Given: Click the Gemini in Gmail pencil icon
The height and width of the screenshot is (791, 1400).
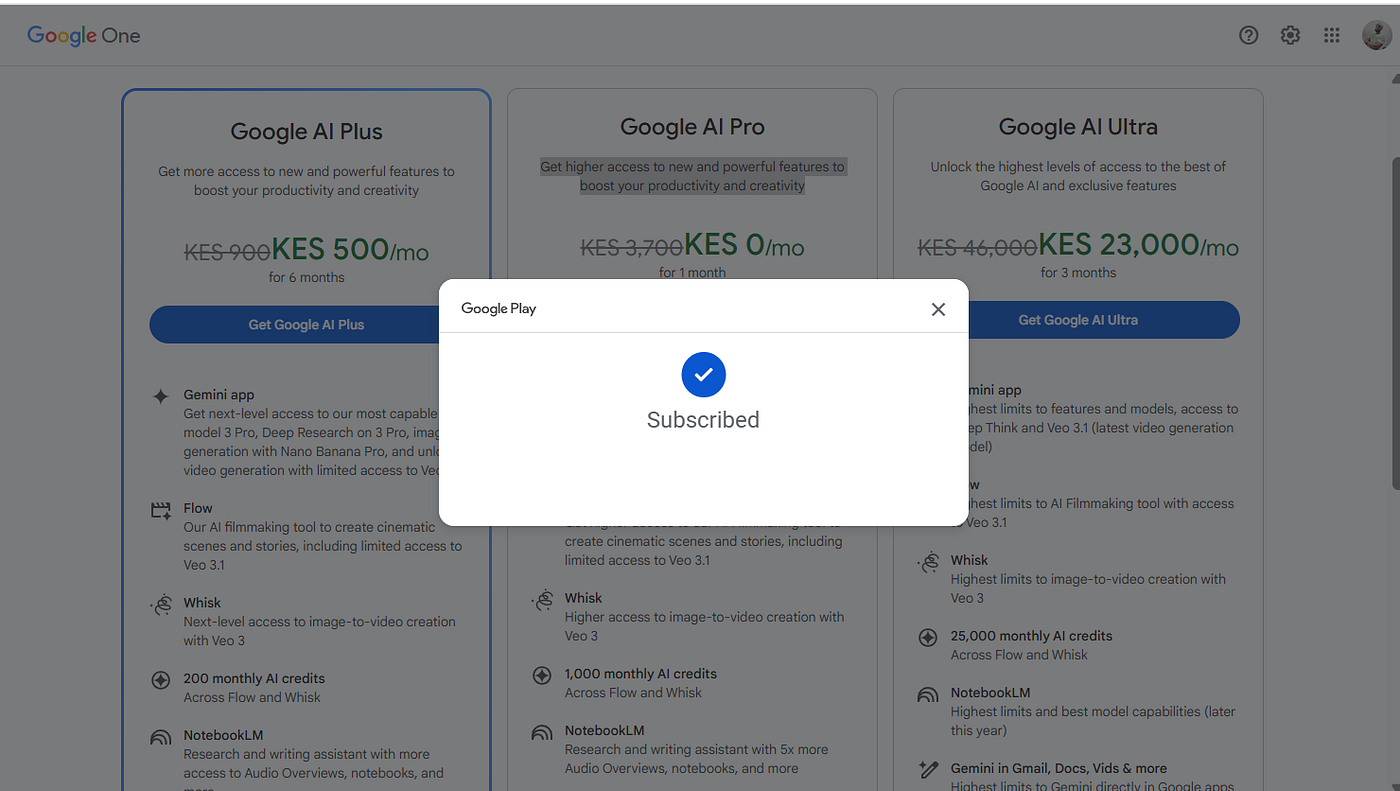Looking at the screenshot, I should [x=928, y=769].
